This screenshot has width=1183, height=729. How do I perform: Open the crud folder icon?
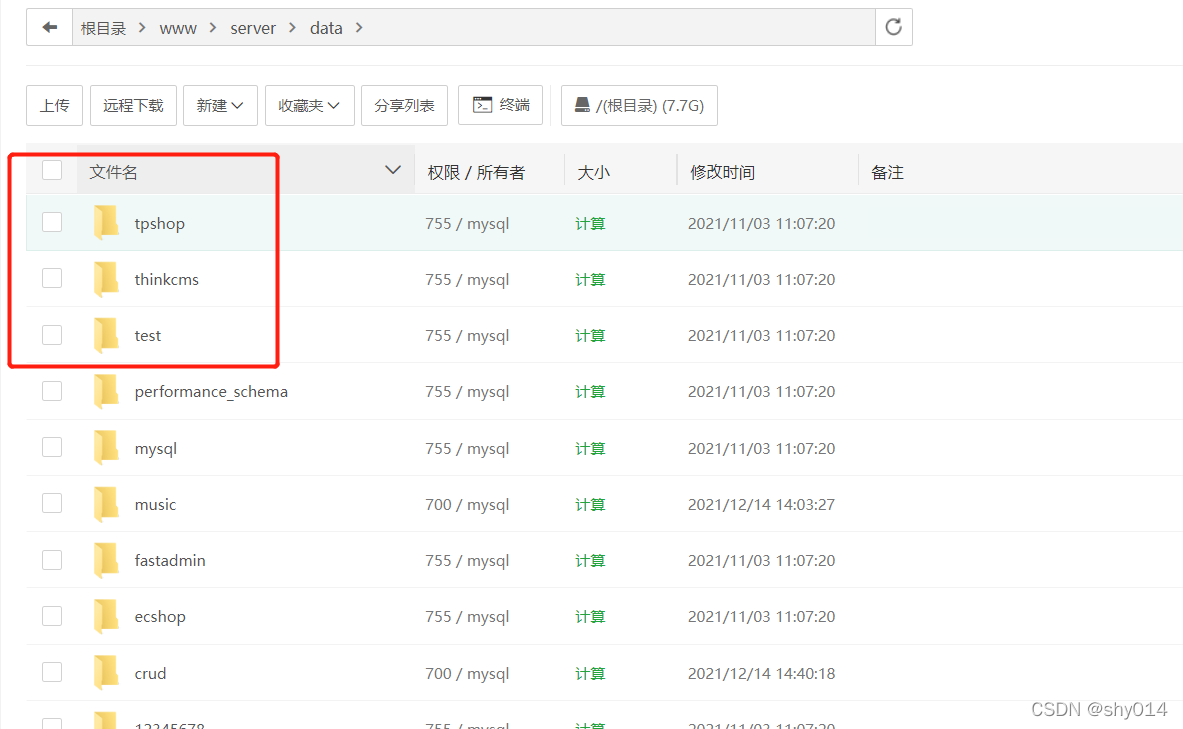tap(106, 672)
